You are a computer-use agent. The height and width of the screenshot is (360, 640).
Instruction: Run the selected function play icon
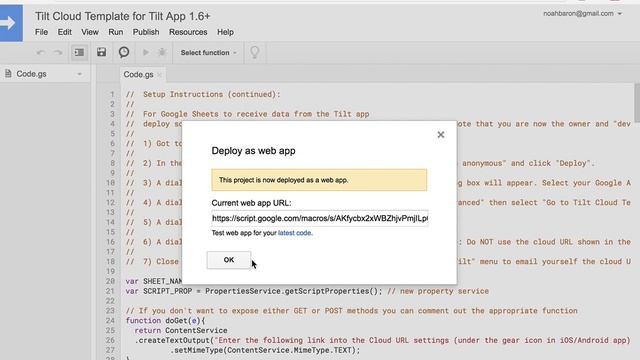(146, 52)
